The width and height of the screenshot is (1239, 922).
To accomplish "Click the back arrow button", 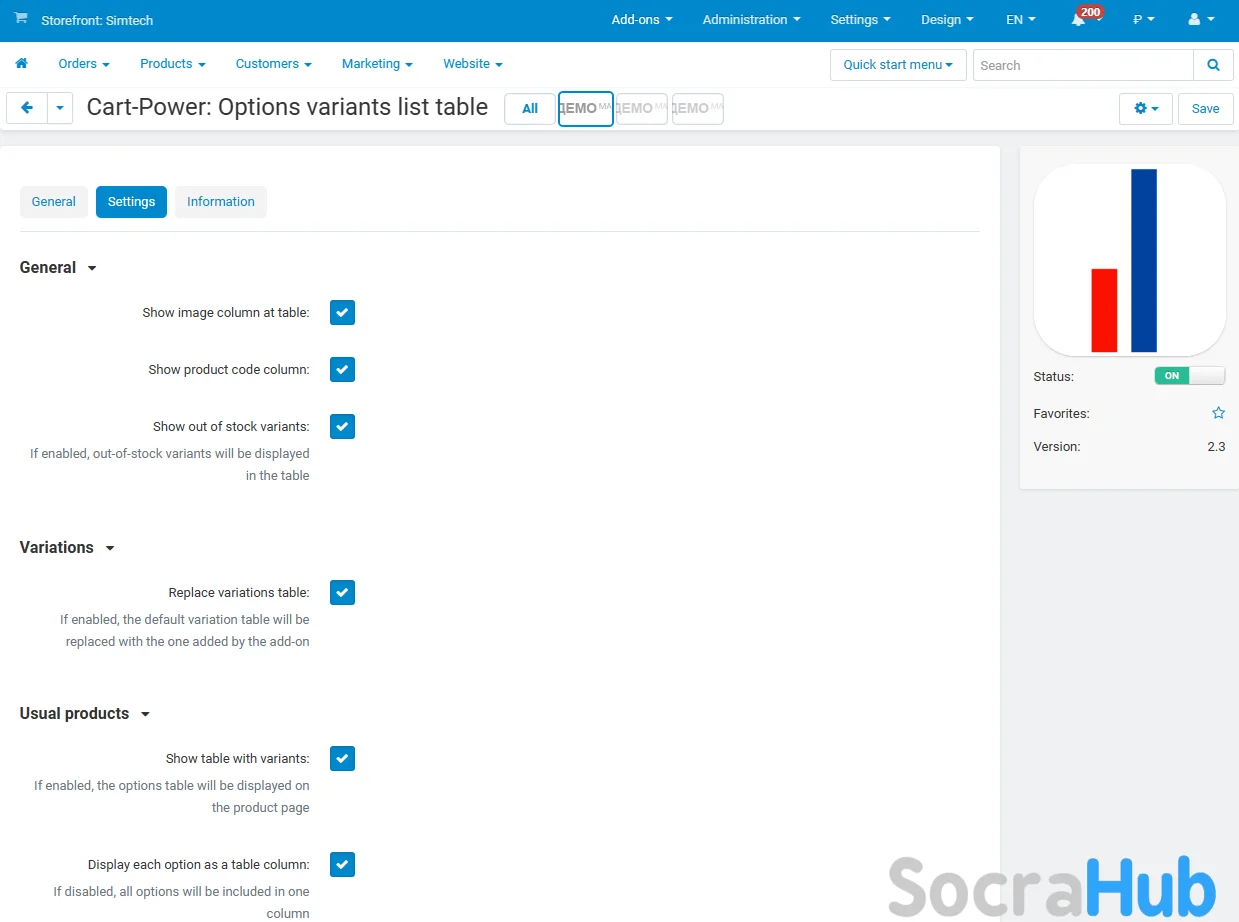I will tap(27, 108).
